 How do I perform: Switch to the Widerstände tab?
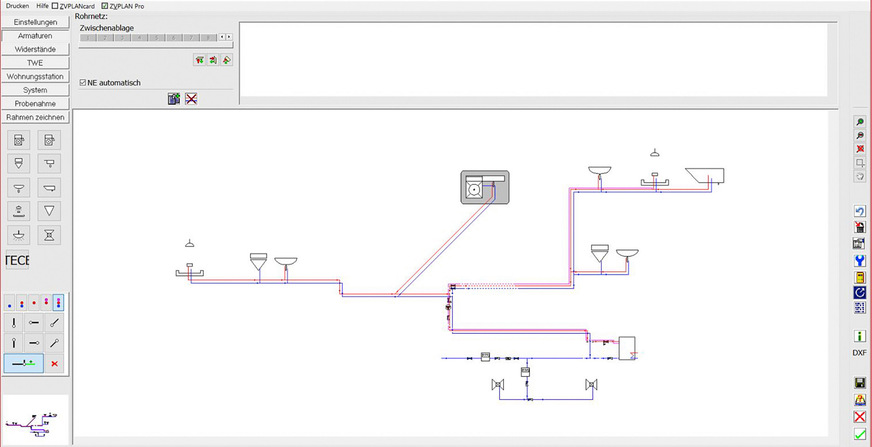click(35, 48)
